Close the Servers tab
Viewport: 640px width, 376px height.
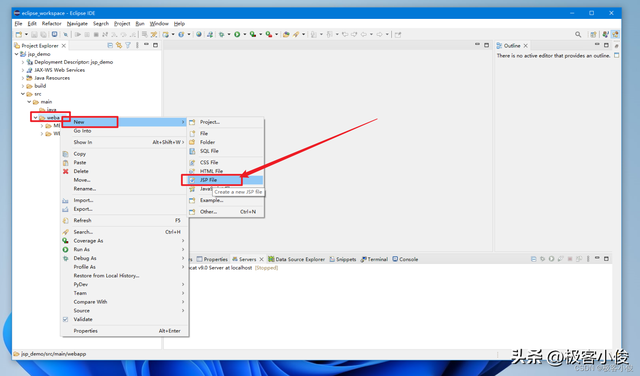[x=262, y=259]
